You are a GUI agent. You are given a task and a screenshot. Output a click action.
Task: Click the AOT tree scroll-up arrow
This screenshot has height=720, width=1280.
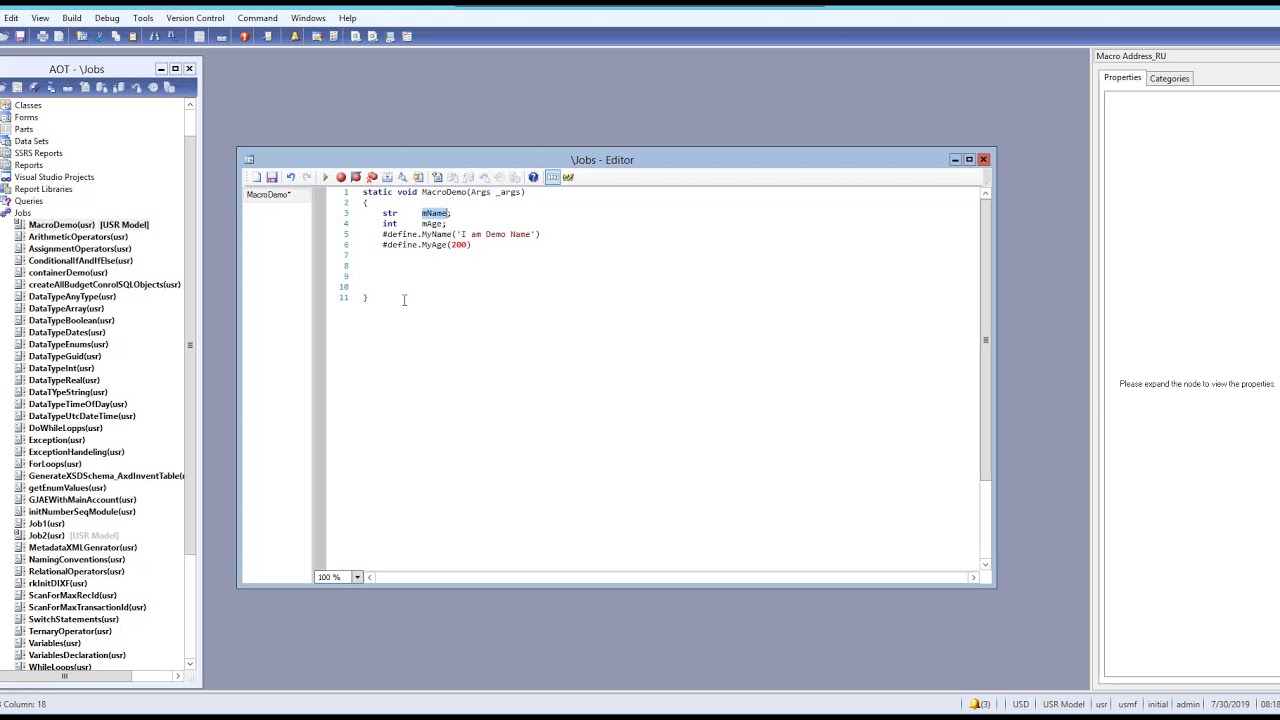click(190, 104)
